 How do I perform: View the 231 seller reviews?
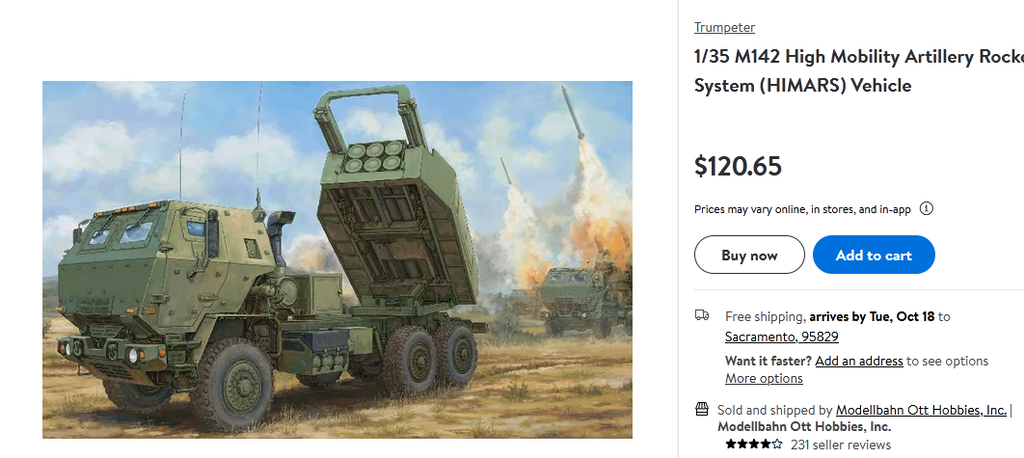point(840,444)
